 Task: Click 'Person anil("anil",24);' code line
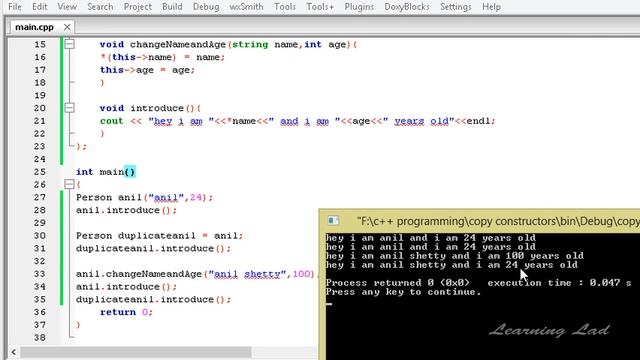click(x=144, y=198)
